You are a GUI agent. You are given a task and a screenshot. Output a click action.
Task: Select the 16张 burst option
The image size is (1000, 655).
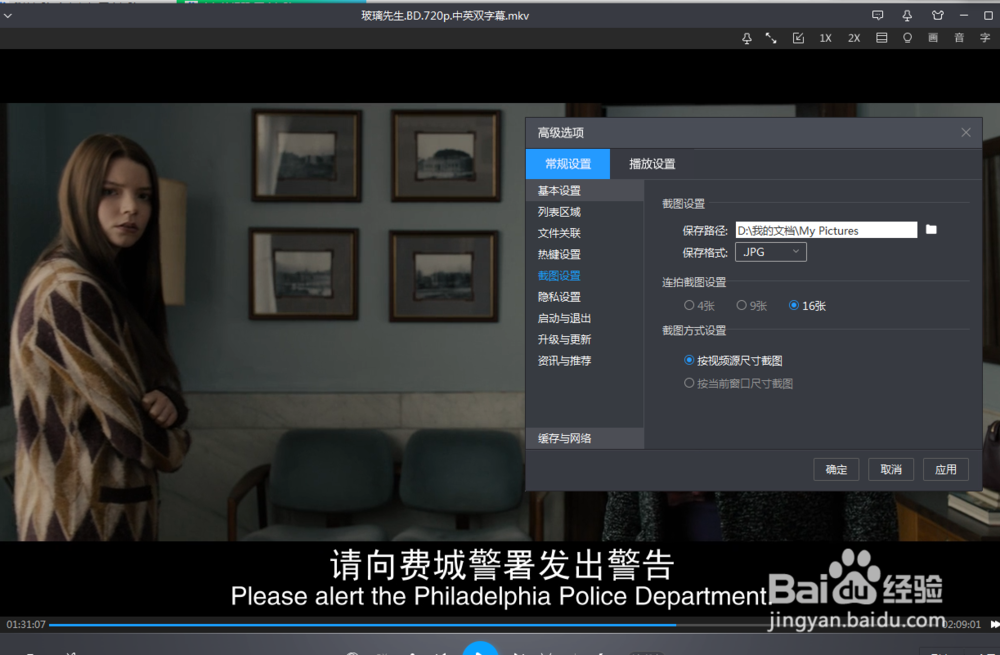click(807, 305)
